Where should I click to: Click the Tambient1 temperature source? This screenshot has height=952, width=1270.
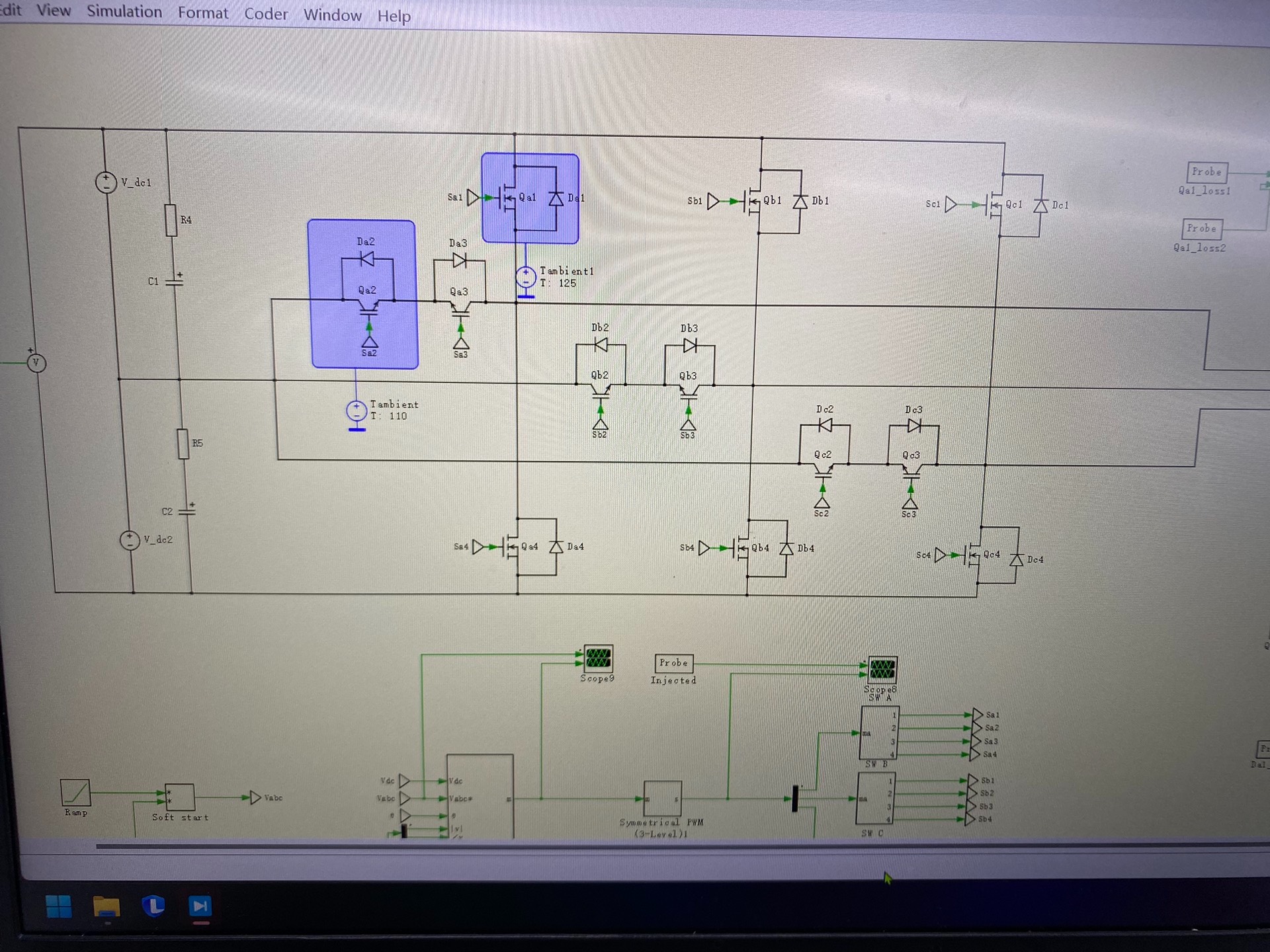[x=526, y=276]
